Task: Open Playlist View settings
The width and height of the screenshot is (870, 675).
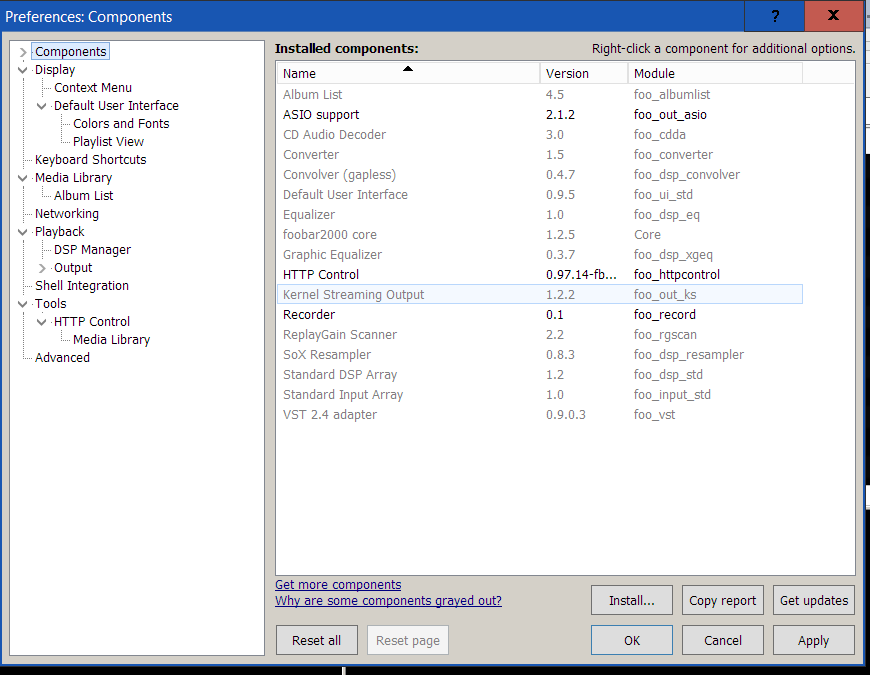Action: click(108, 141)
